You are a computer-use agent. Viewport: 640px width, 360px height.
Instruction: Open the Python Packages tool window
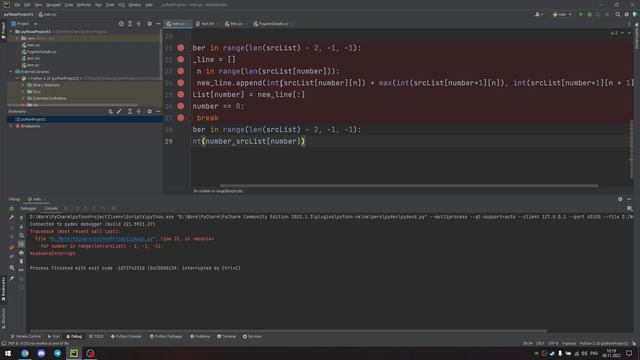[166, 337]
